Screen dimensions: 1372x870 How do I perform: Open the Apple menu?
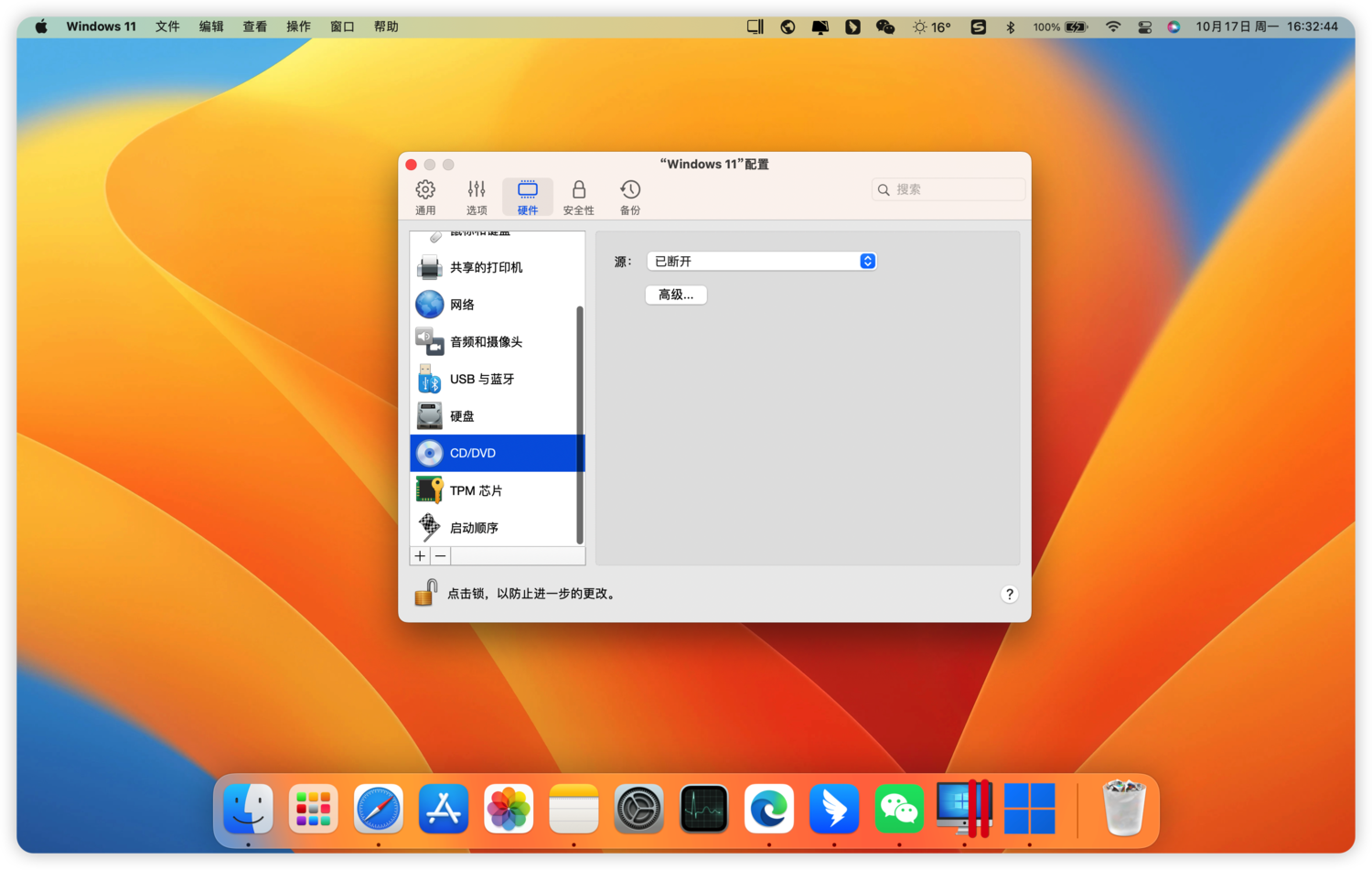[41, 27]
